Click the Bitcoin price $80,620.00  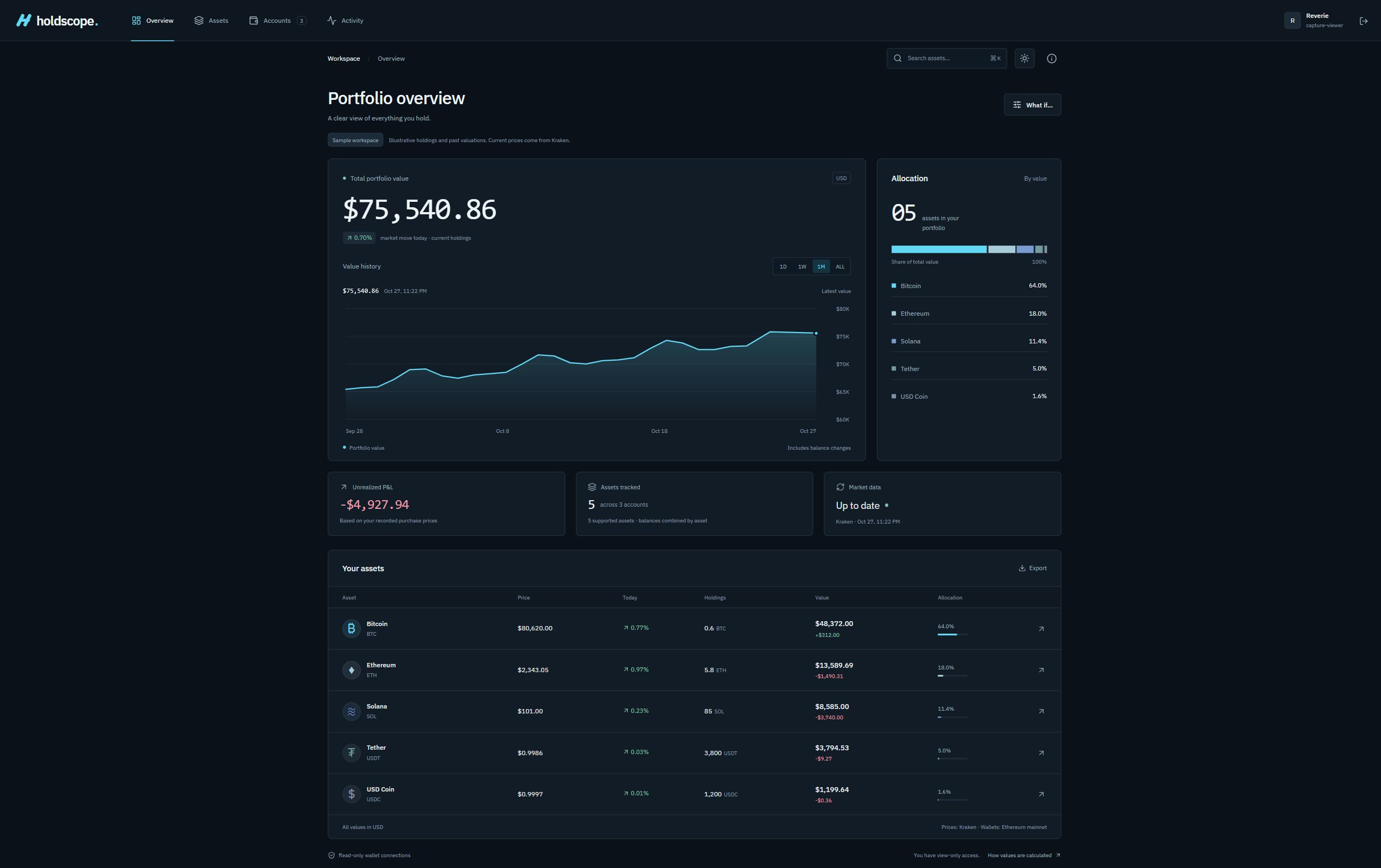point(534,628)
